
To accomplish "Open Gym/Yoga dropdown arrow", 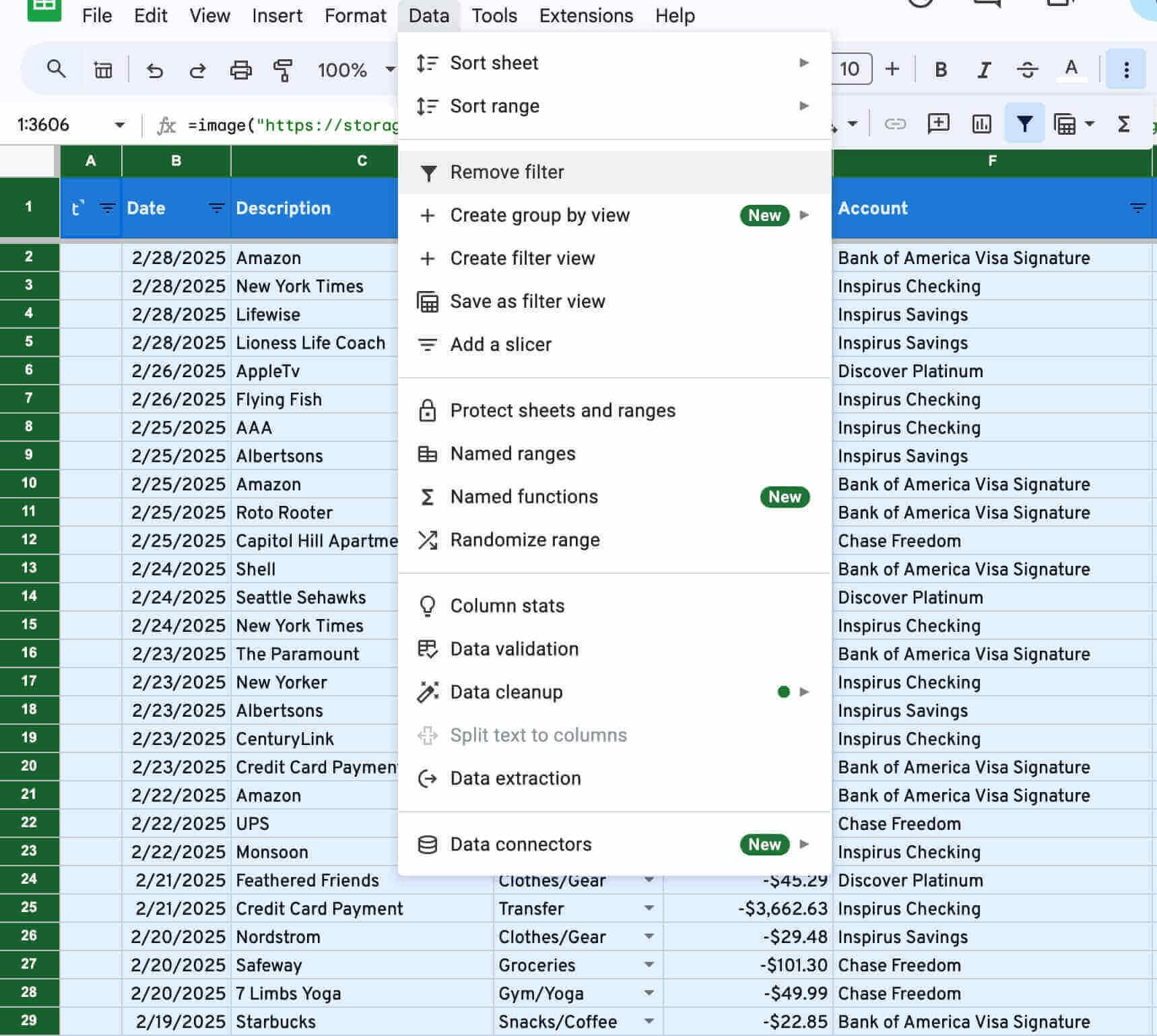I will tap(649, 993).
